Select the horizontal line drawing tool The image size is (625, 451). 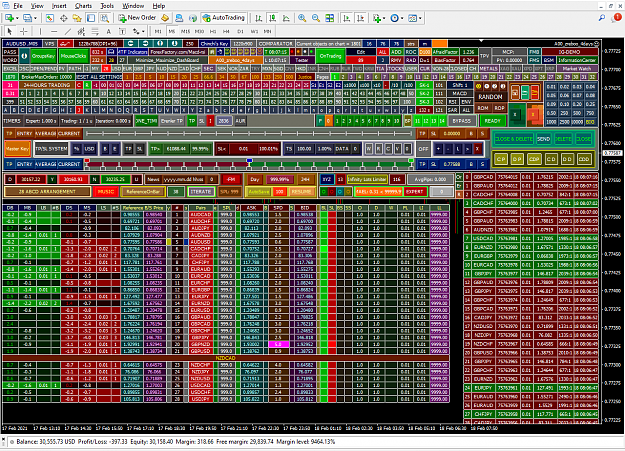(x=54, y=31)
